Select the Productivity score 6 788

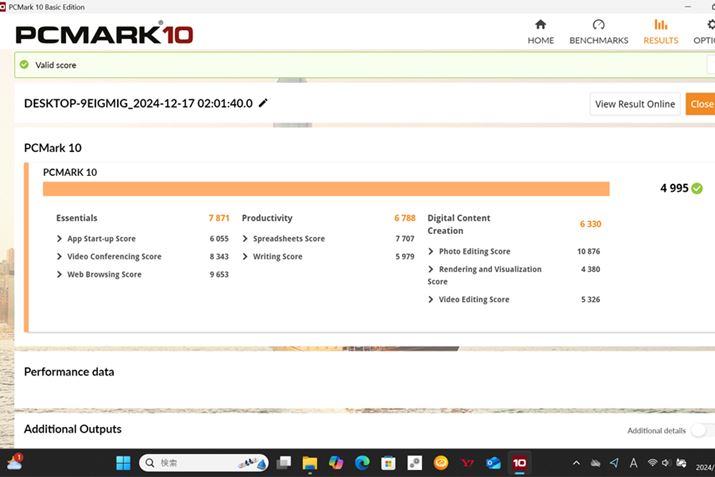click(x=405, y=218)
